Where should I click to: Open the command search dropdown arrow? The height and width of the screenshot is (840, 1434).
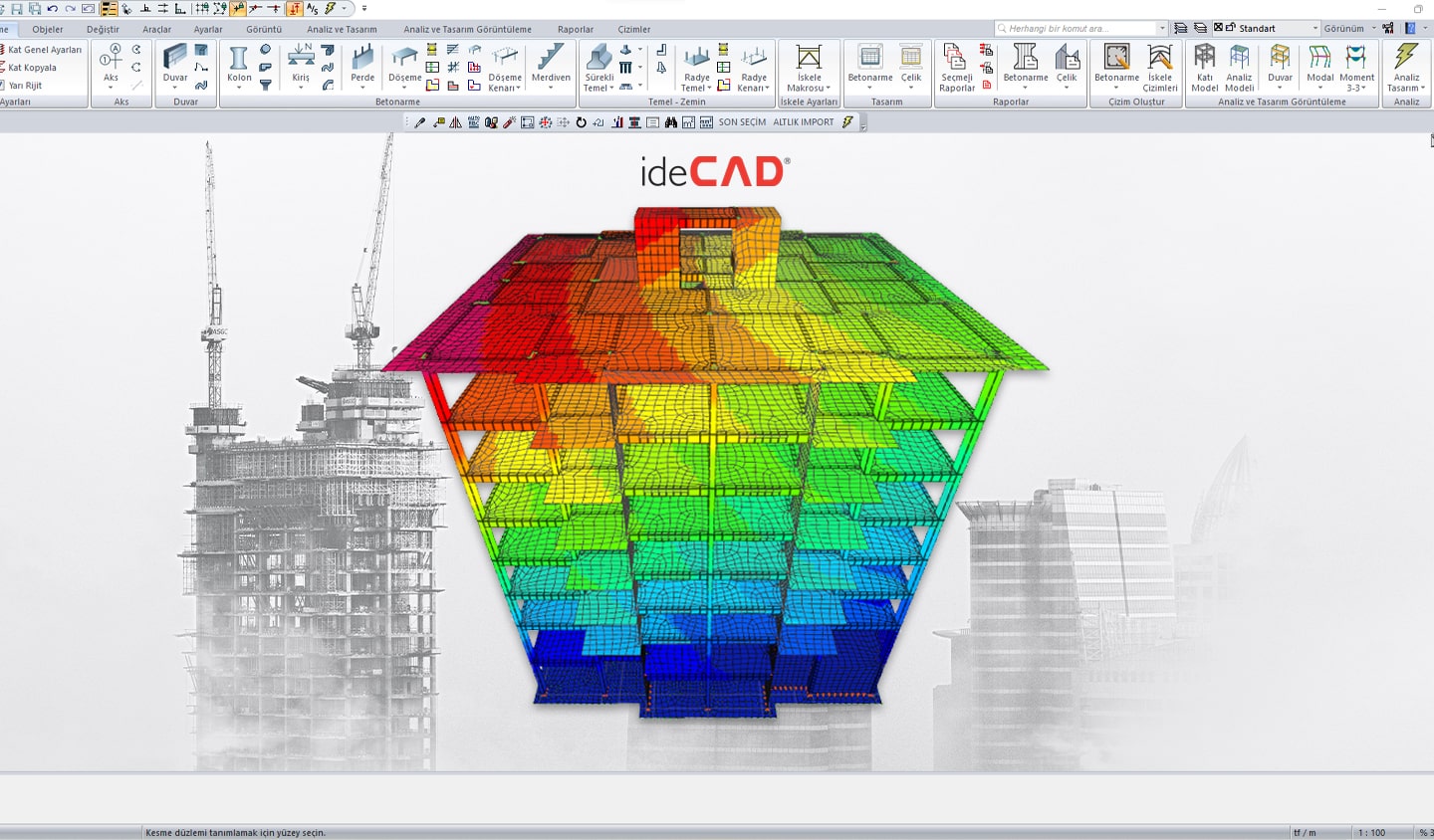[x=1161, y=28]
